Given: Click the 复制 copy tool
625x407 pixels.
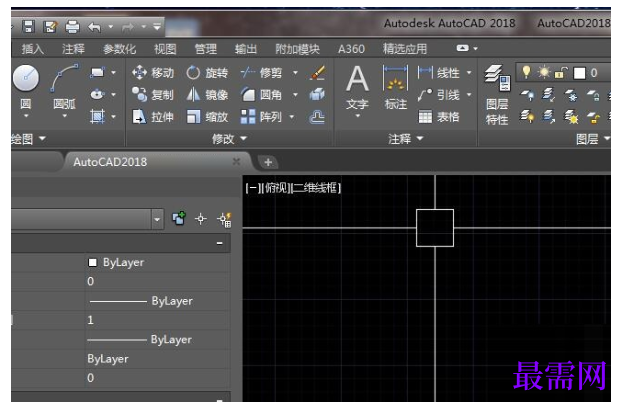Looking at the screenshot, I should pyautogui.click(x=153, y=95).
